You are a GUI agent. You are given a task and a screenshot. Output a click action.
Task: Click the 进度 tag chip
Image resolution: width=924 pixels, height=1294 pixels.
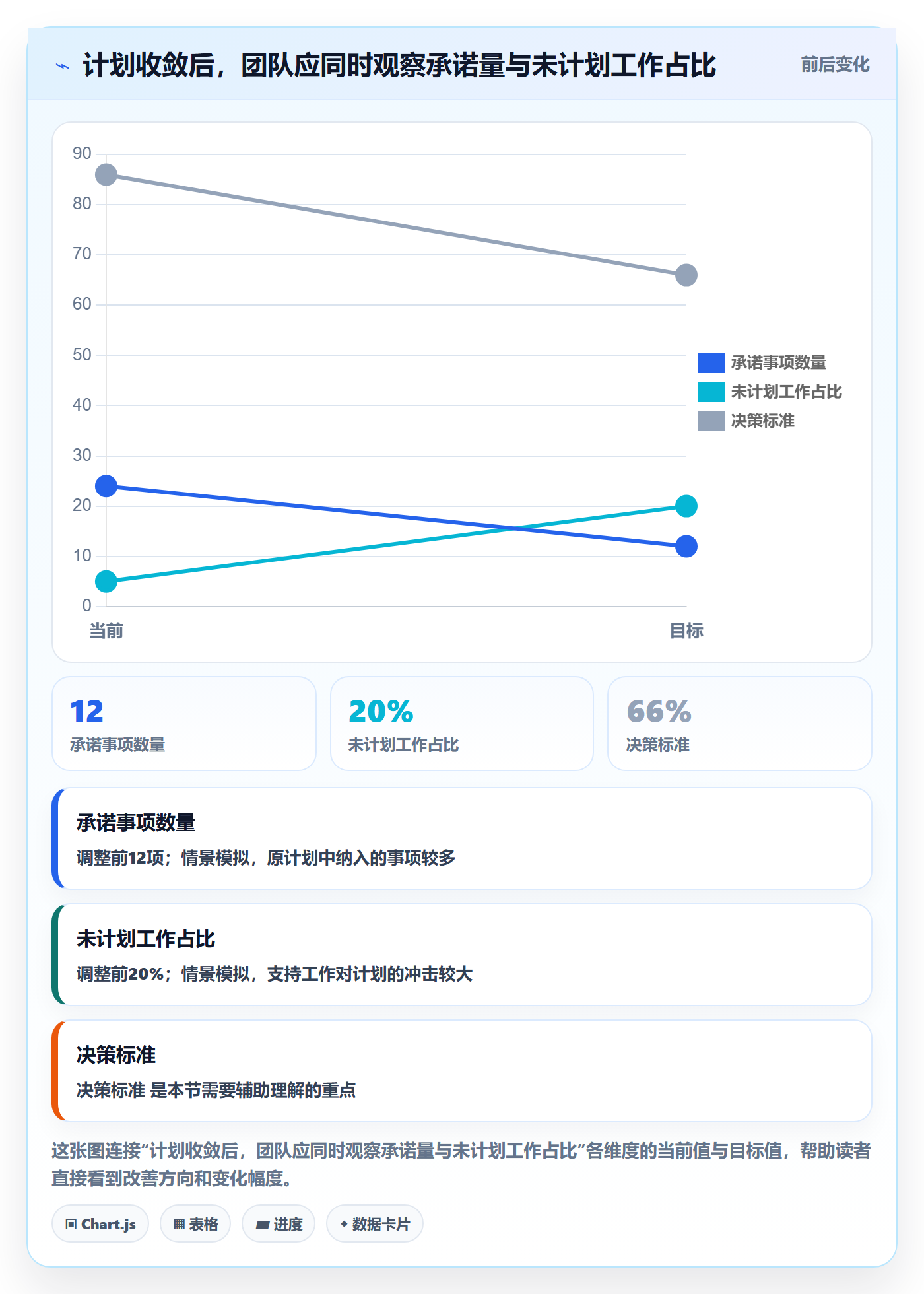pos(279,1224)
